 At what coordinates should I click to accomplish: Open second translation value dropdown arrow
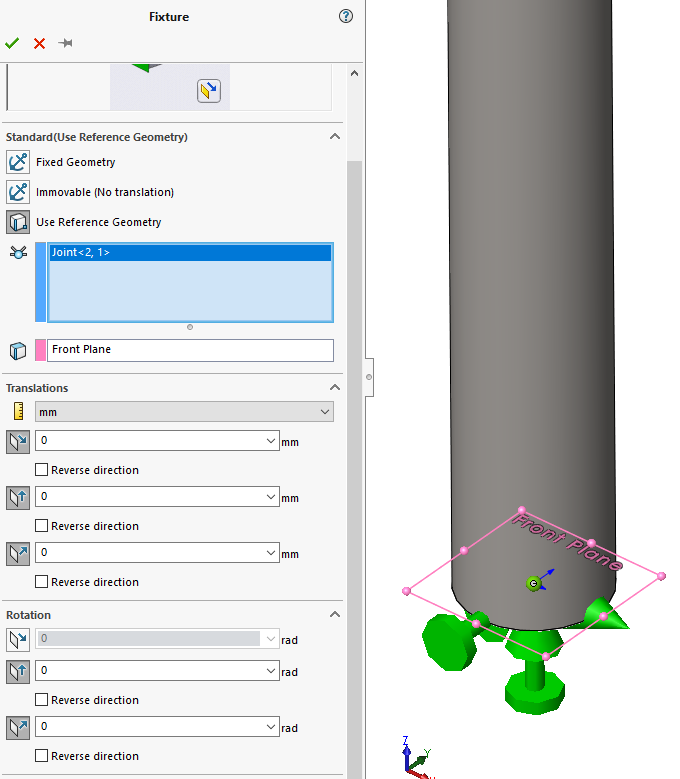click(x=271, y=497)
